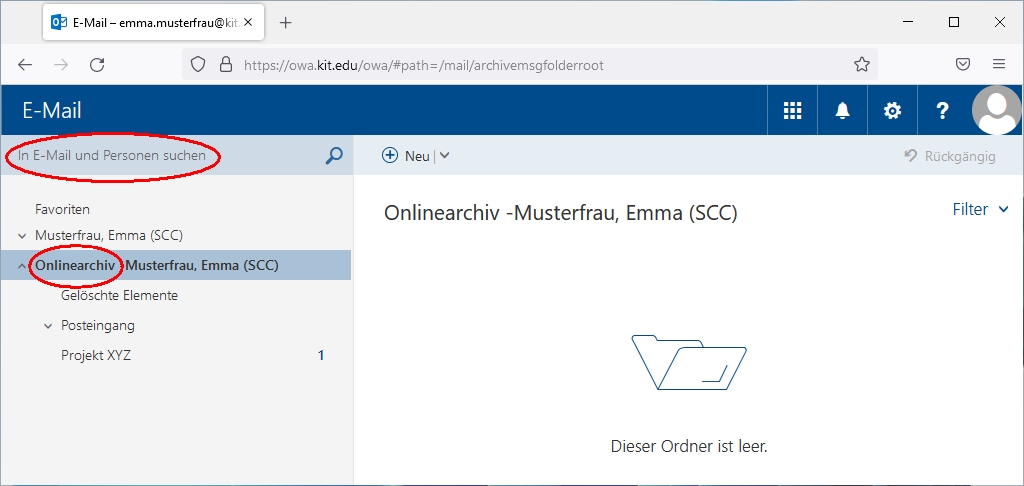Click the browser reload icon

[x=97, y=65]
